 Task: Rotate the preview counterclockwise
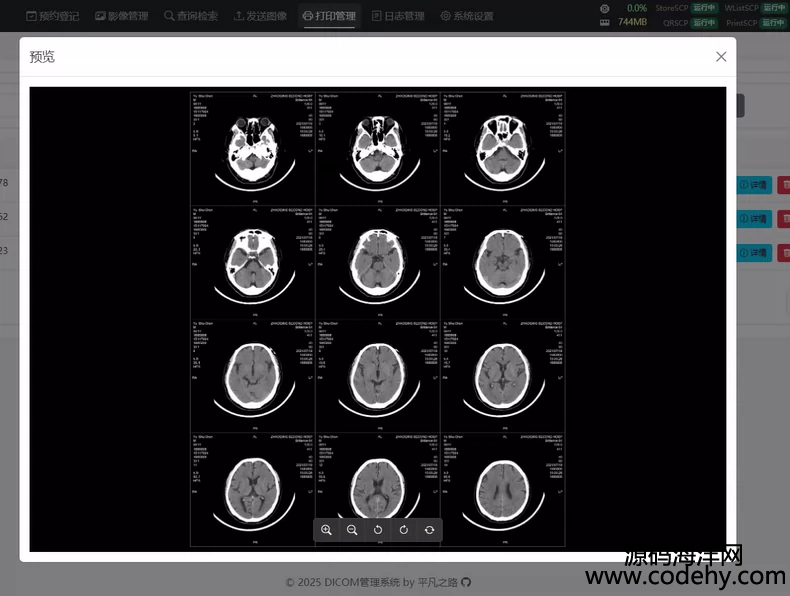pos(378,530)
